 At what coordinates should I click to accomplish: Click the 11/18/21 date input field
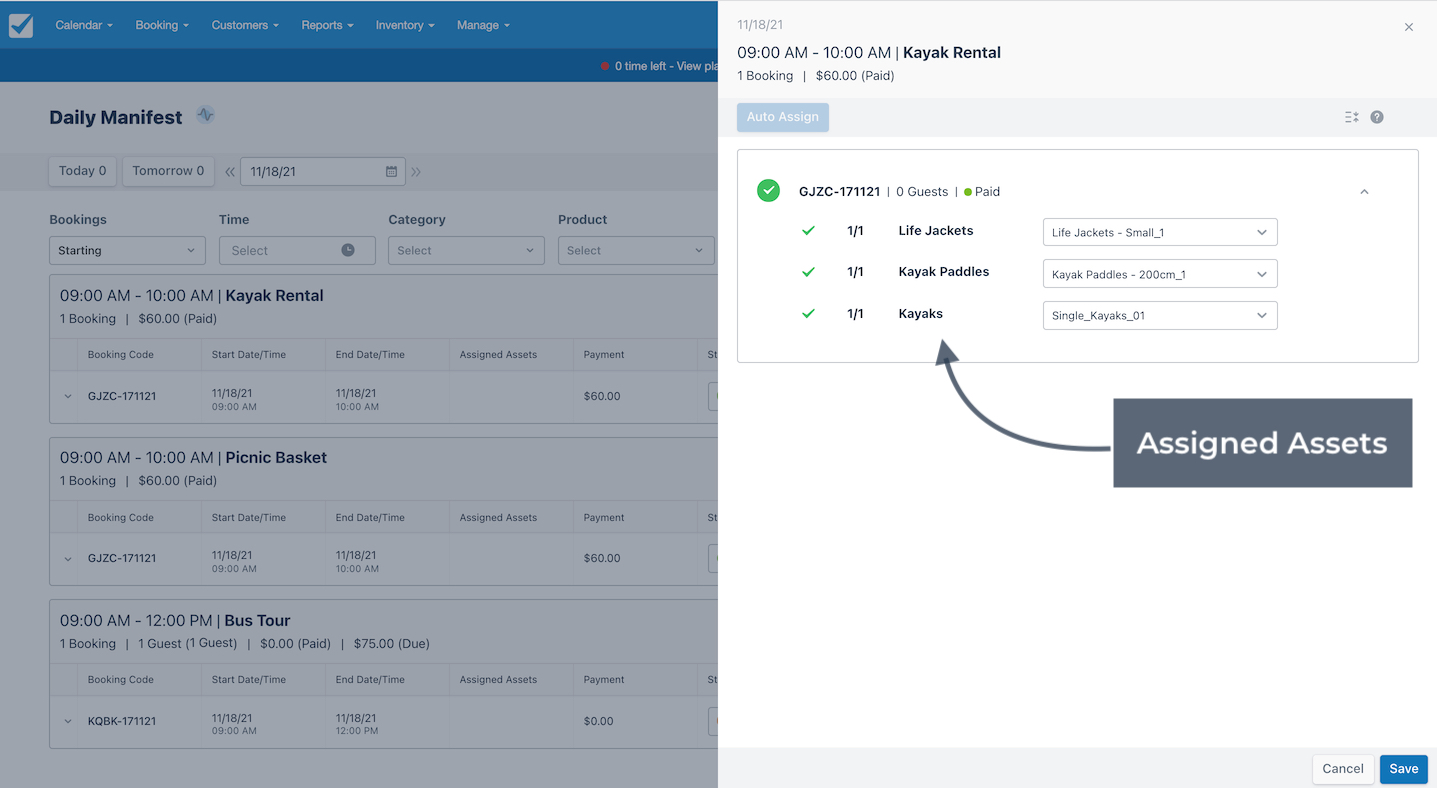point(323,172)
